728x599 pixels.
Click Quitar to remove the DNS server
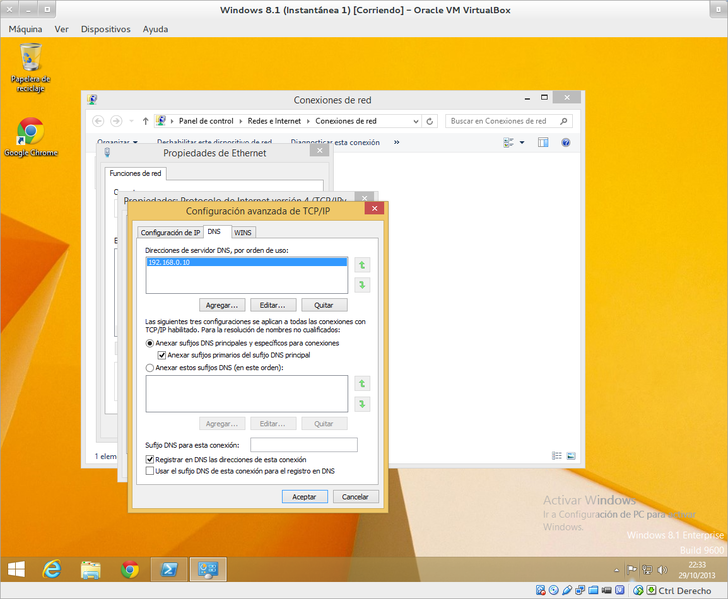pyautogui.click(x=324, y=306)
